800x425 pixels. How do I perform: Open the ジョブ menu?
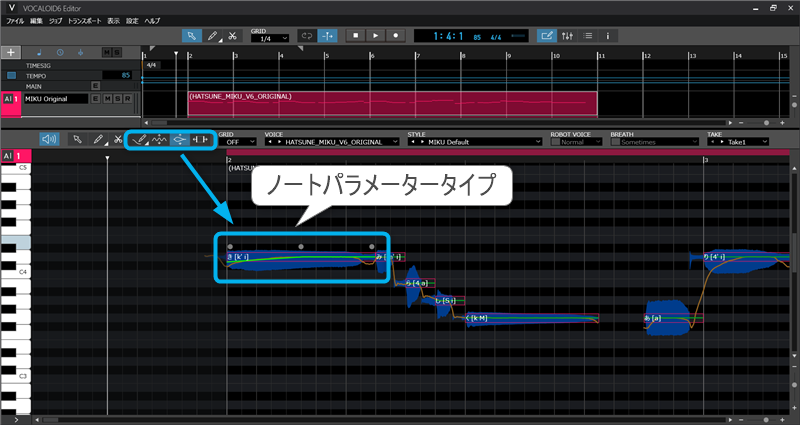pos(55,21)
